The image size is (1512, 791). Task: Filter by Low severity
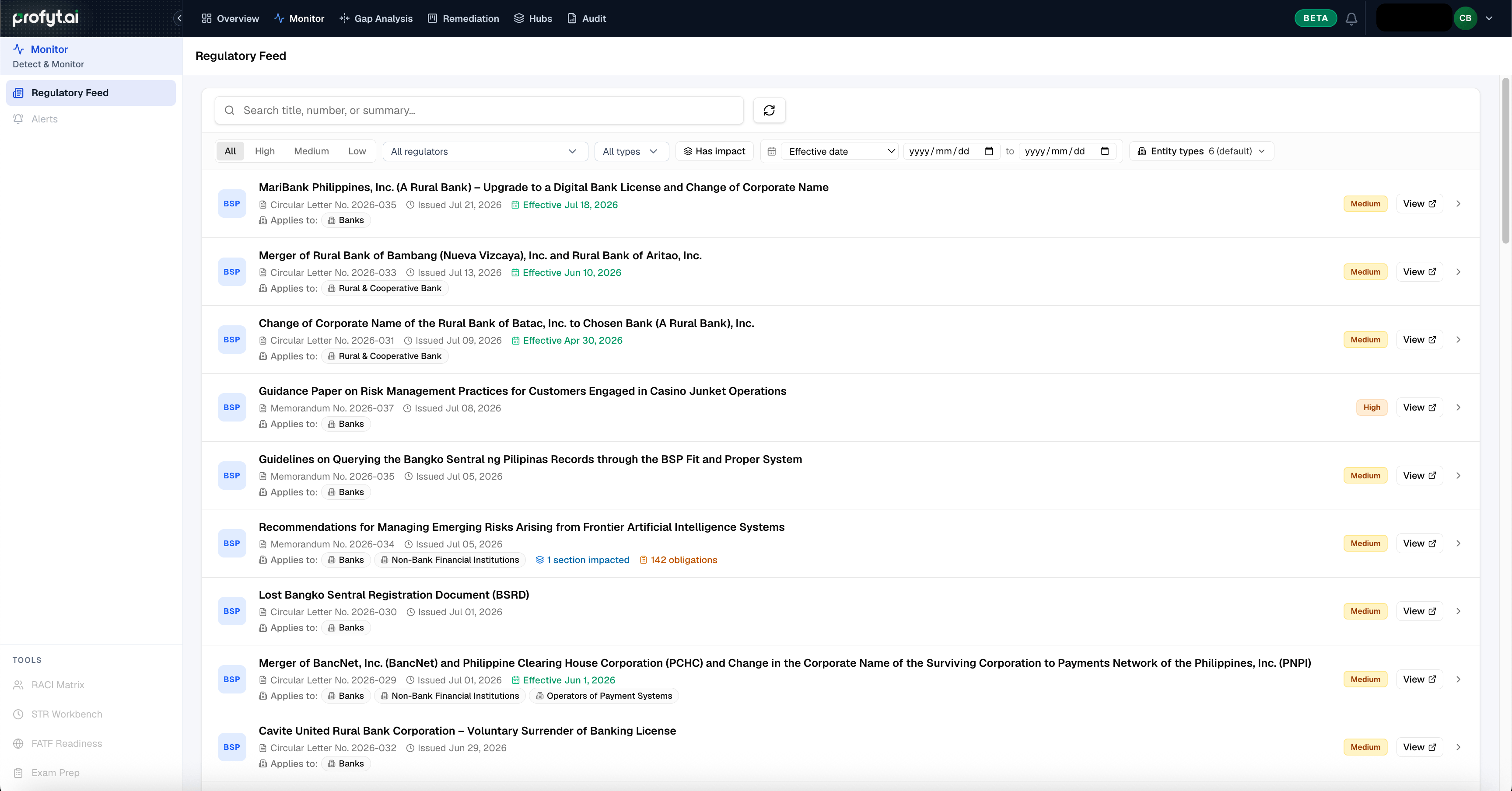(x=357, y=151)
